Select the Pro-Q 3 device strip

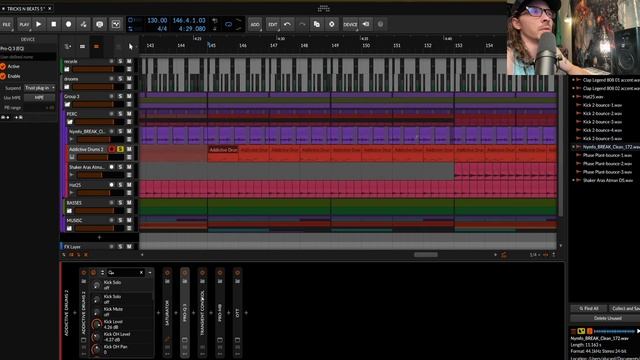[185, 312]
